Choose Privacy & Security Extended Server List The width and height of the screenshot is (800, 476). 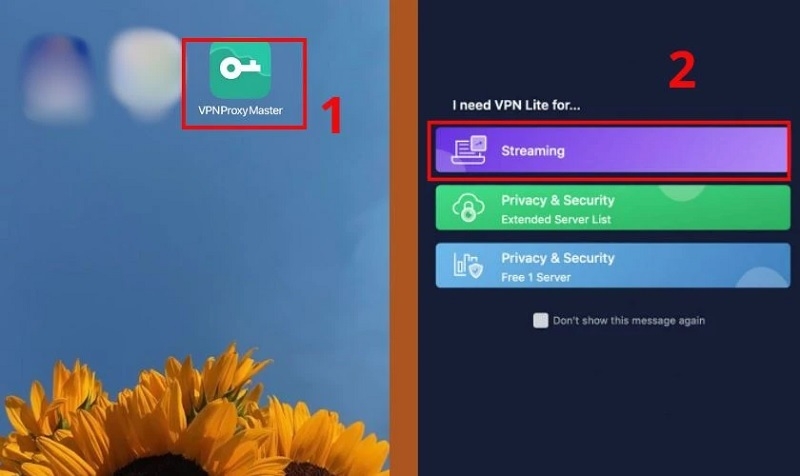[x=613, y=208]
